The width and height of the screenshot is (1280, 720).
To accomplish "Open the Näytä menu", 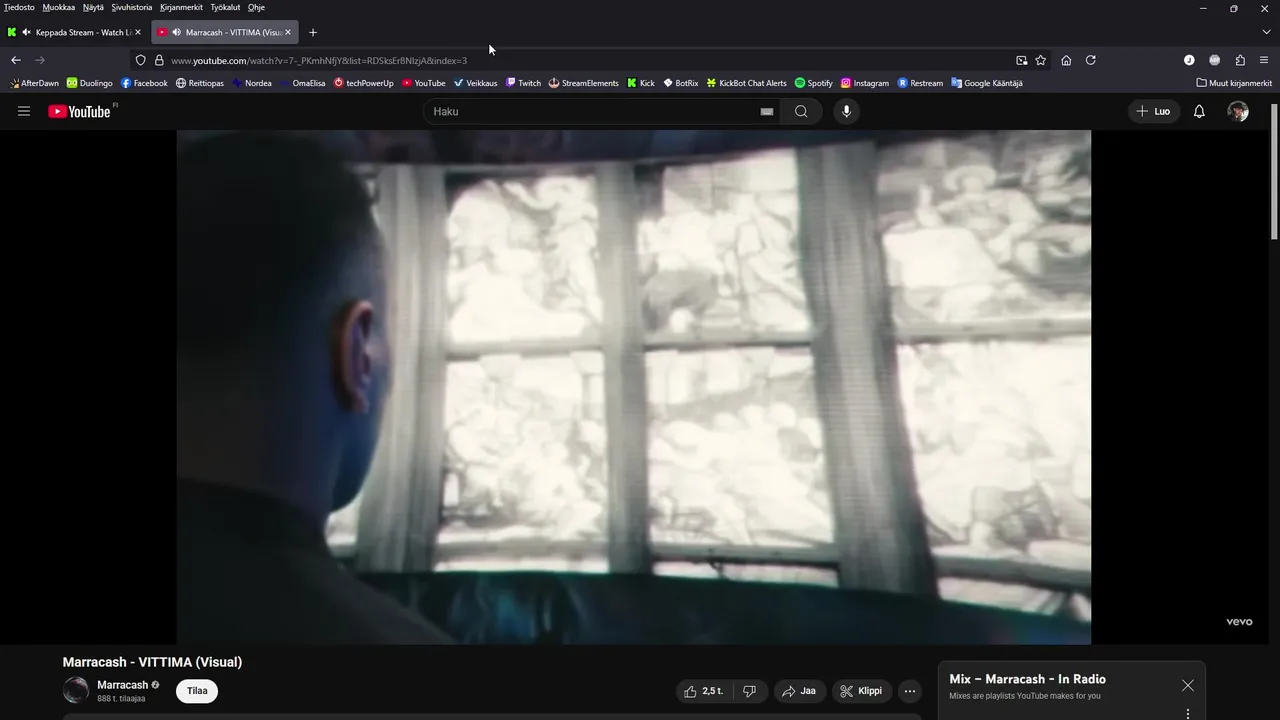I will [93, 7].
